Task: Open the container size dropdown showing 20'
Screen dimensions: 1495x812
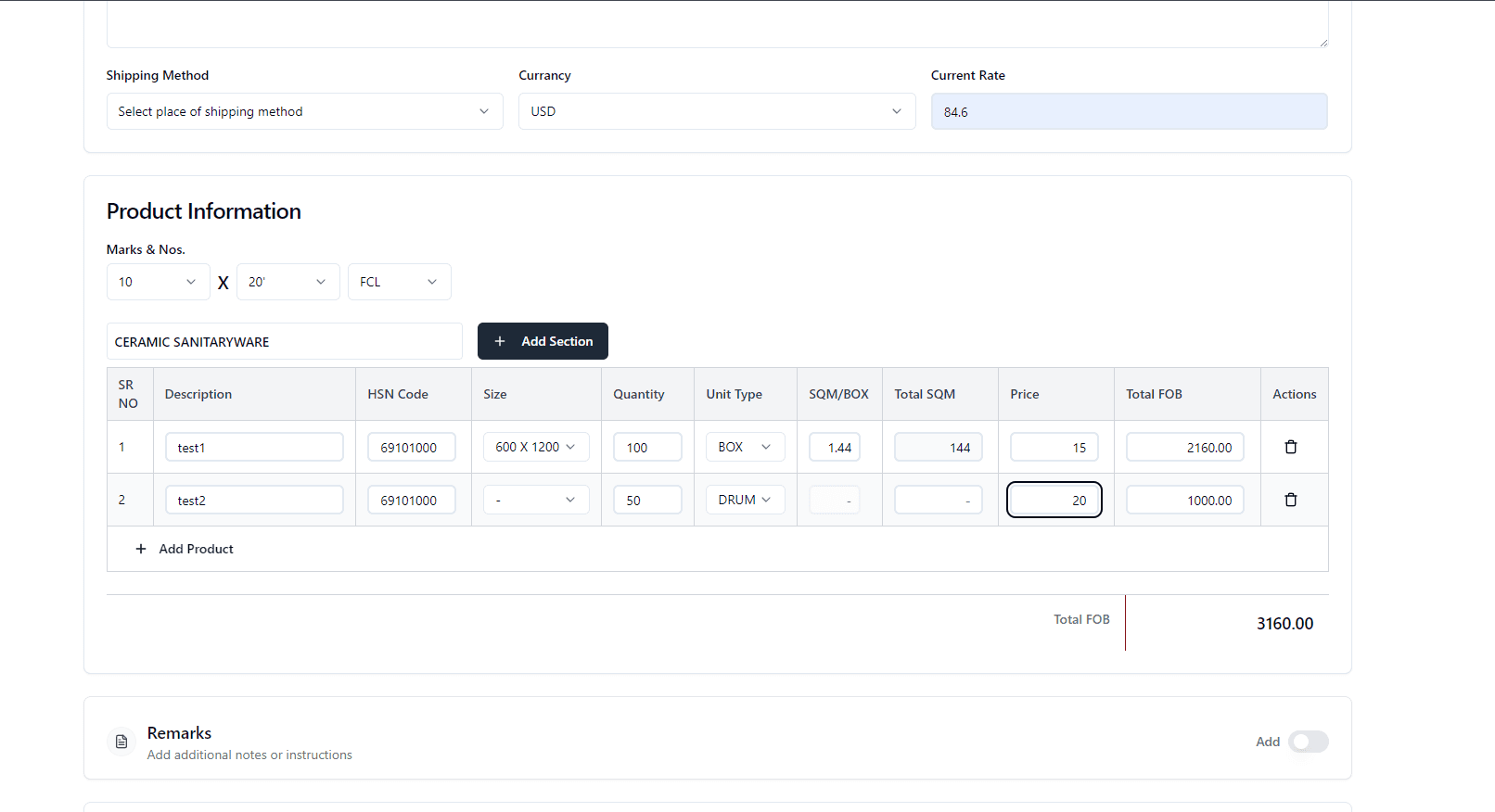Action: 287,282
